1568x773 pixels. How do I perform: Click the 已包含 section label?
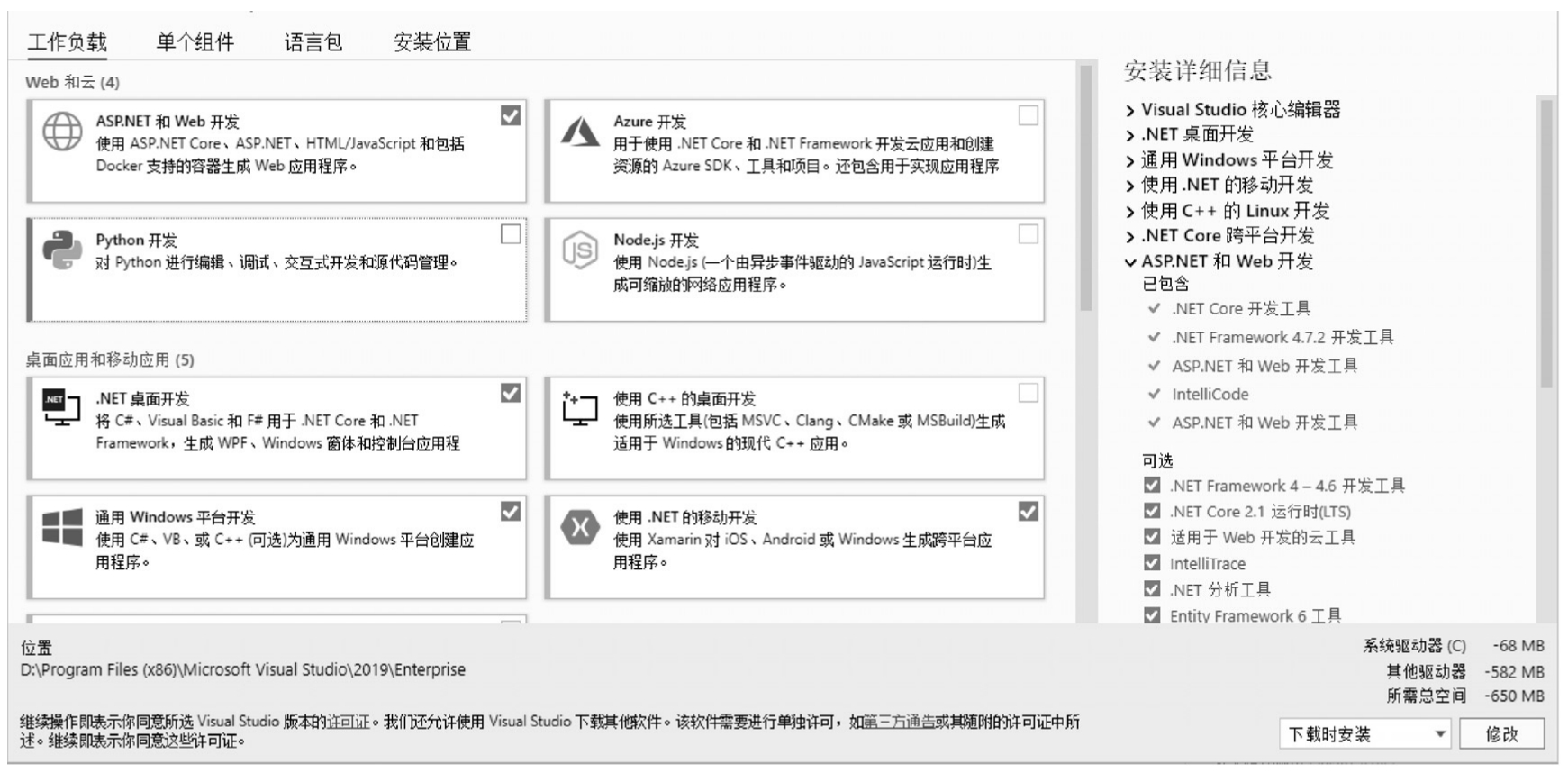1165,284
